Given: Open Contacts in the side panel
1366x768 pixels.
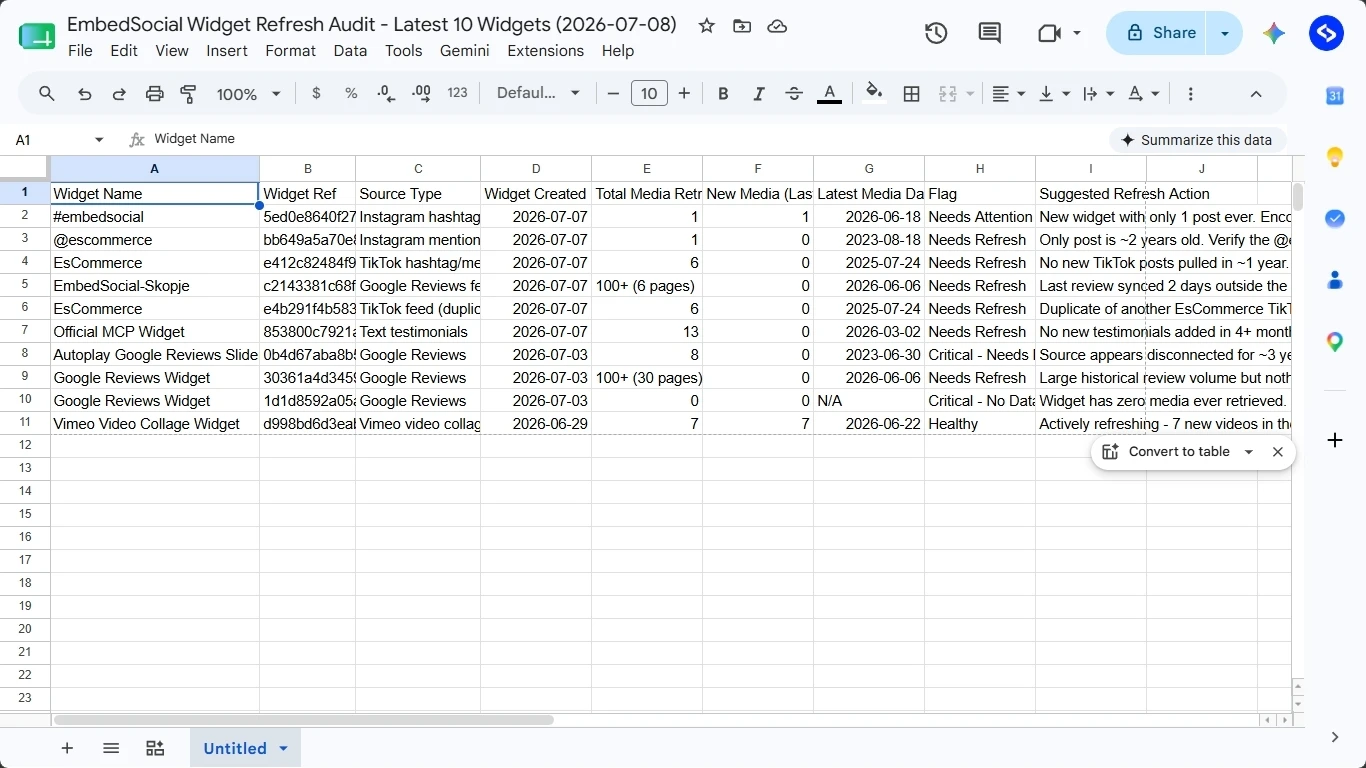Looking at the screenshot, I should (1335, 280).
